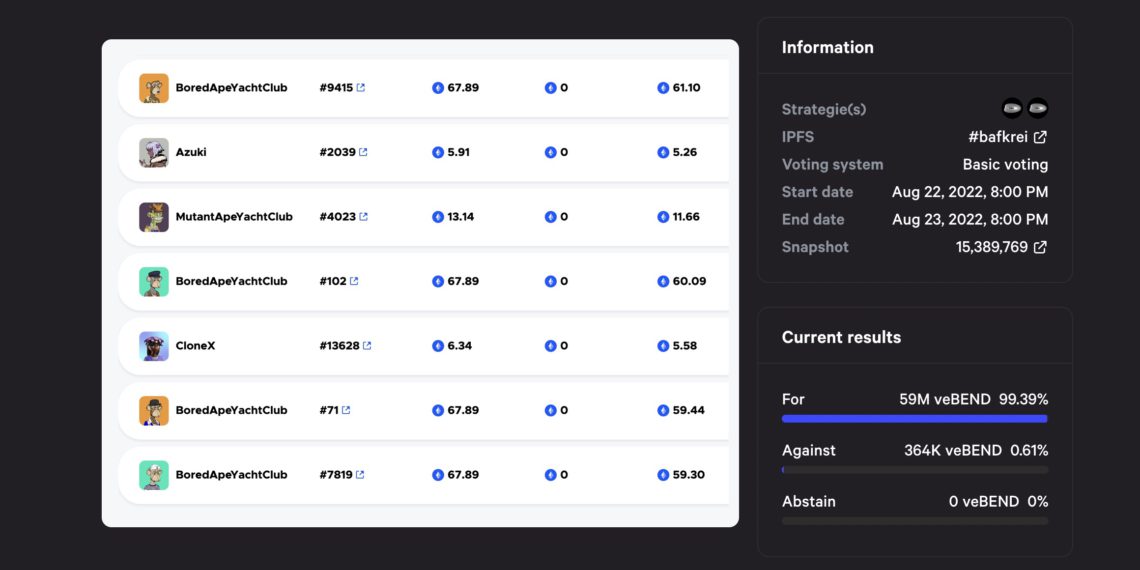Image resolution: width=1140 pixels, height=570 pixels.
Task: Click the MutantApeYachtClub avatar thumbnail
Action: click(154, 217)
